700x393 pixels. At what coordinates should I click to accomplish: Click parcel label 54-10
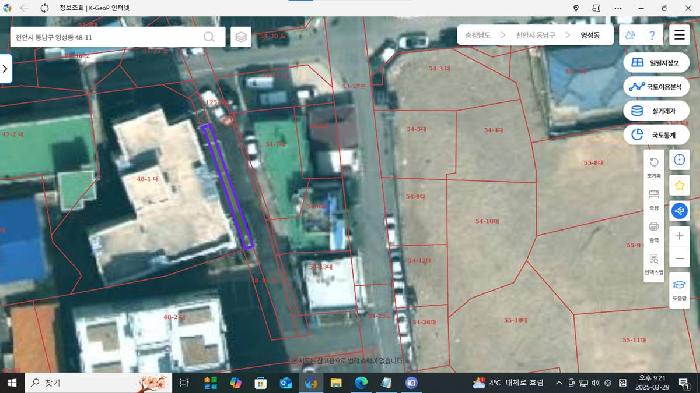487,221
